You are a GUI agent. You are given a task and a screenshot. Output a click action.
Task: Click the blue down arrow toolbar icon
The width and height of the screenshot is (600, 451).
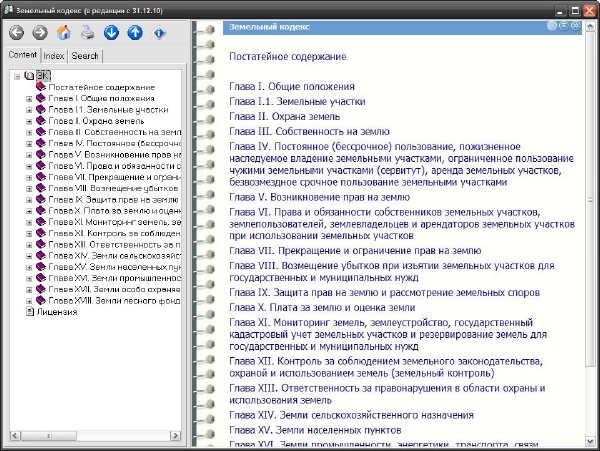(x=111, y=32)
